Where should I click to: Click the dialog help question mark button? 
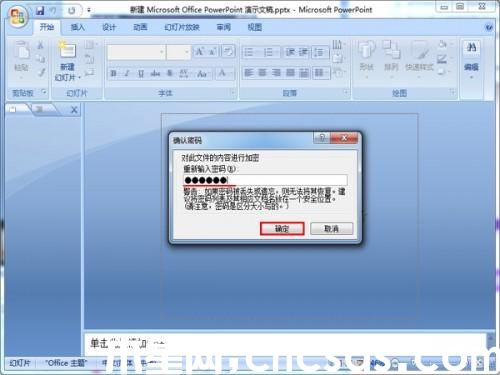click(x=322, y=138)
